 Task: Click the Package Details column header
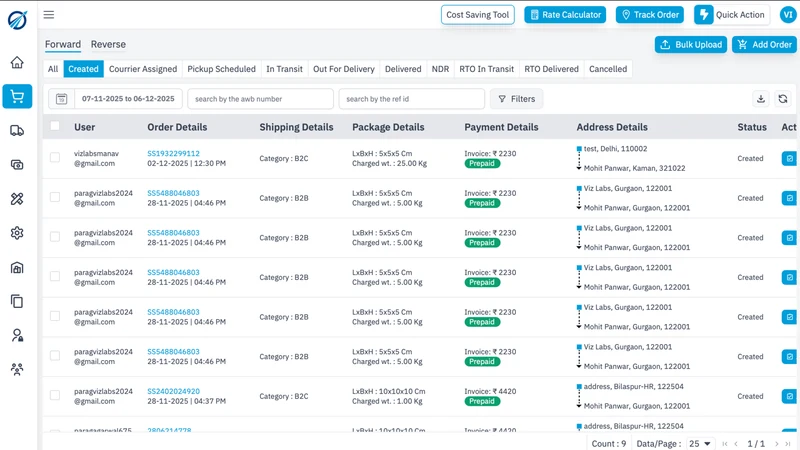(x=388, y=127)
